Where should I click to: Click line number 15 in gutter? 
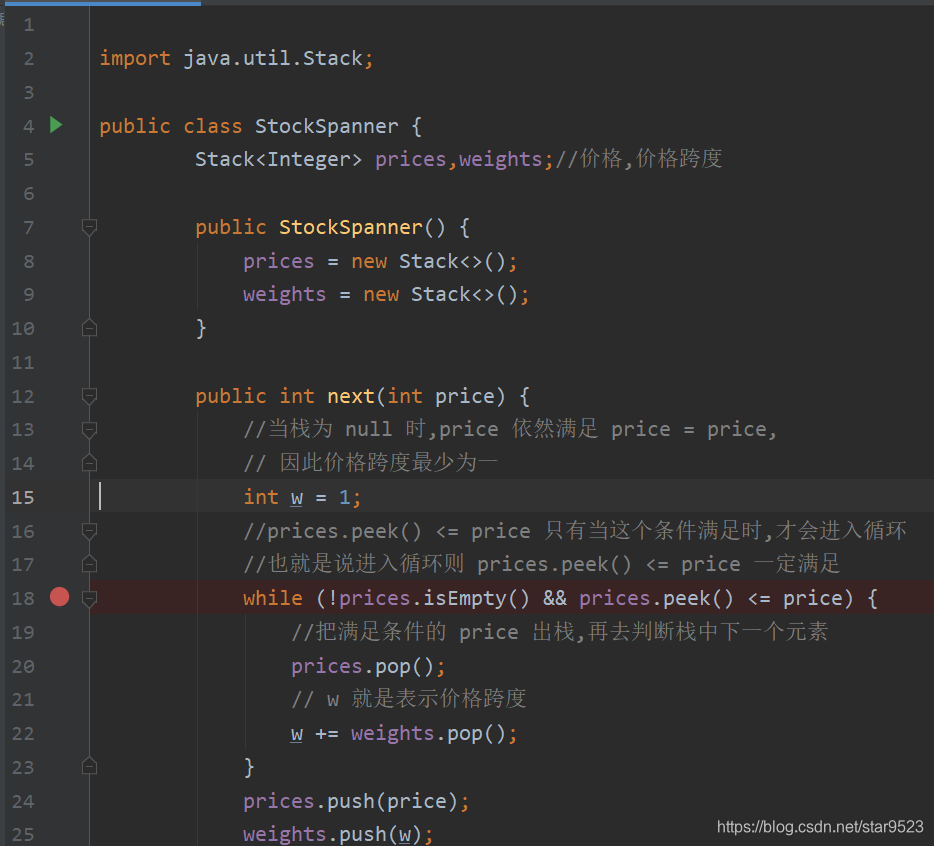coord(23,497)
